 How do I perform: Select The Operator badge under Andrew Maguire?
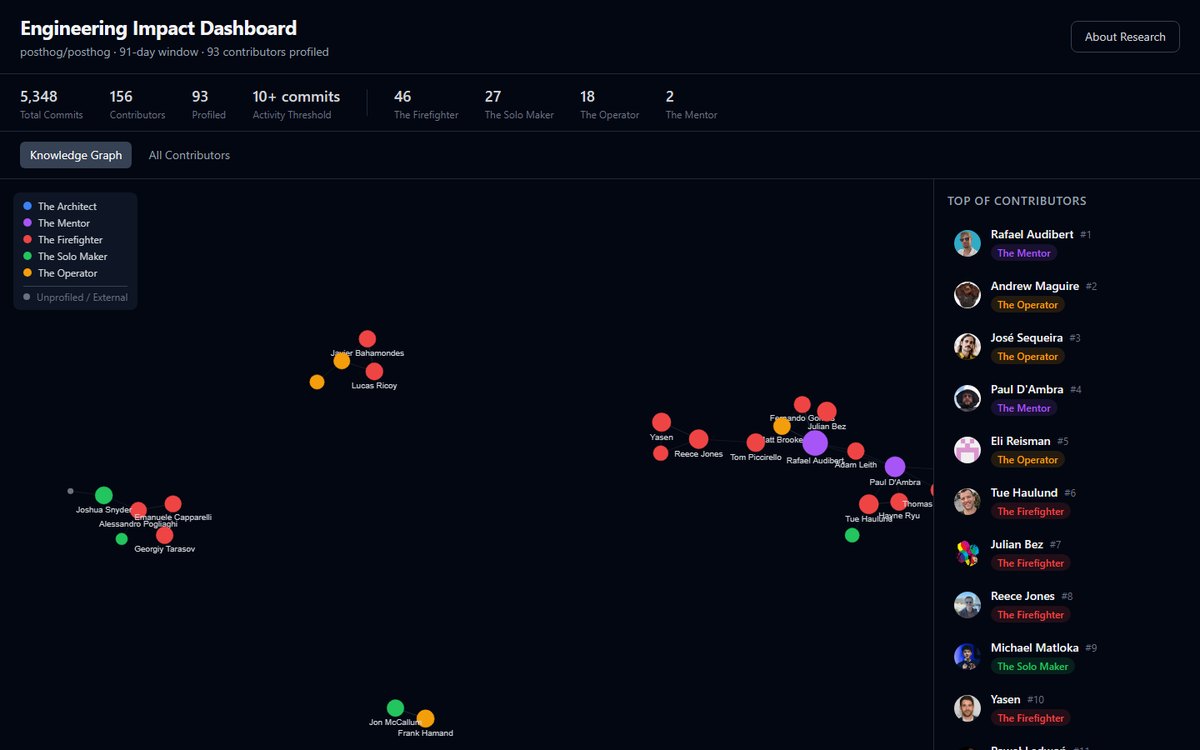tap(1027, 305)
